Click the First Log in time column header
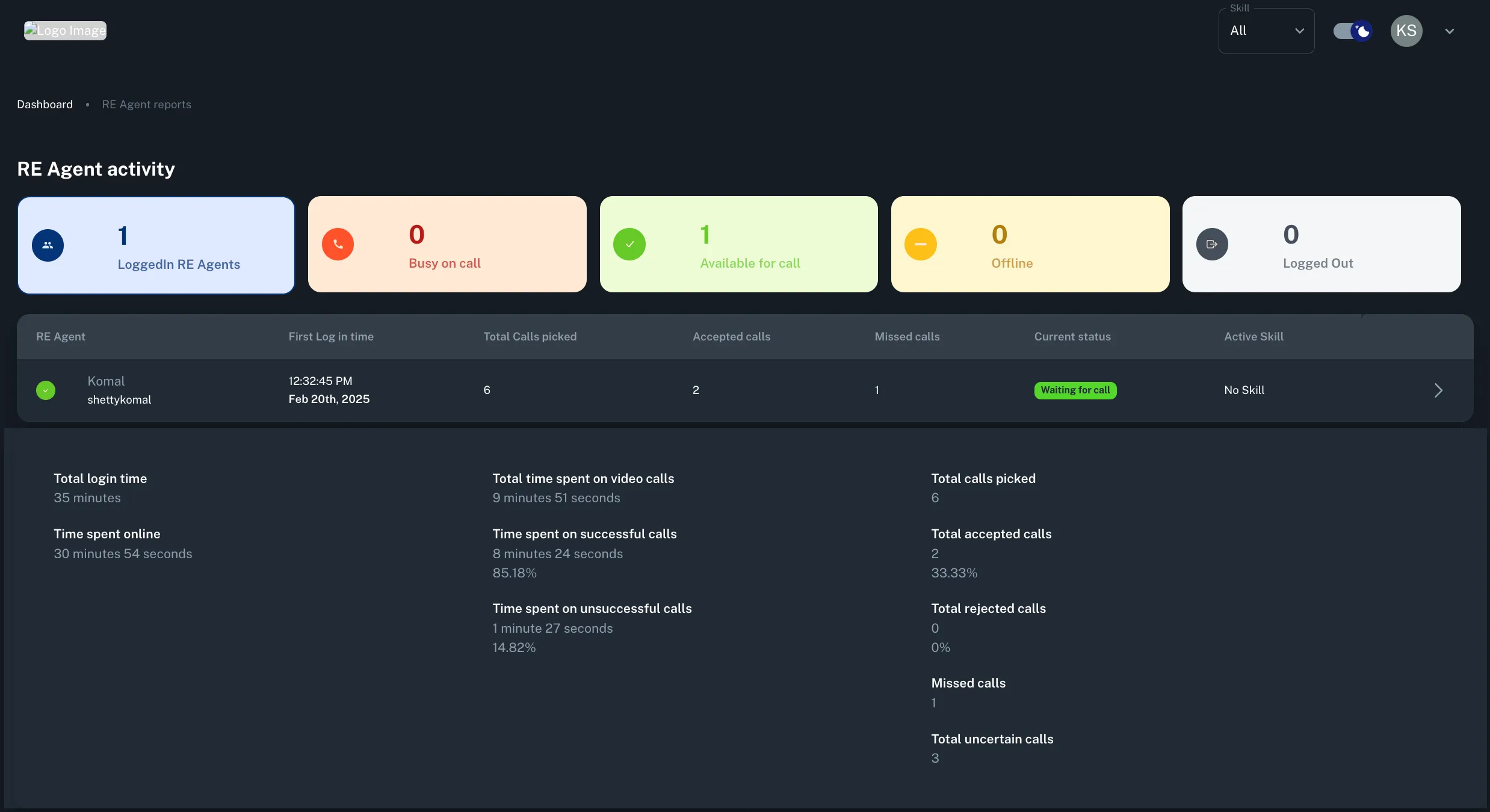This screenshot has height=812, width=1490. 331,336
